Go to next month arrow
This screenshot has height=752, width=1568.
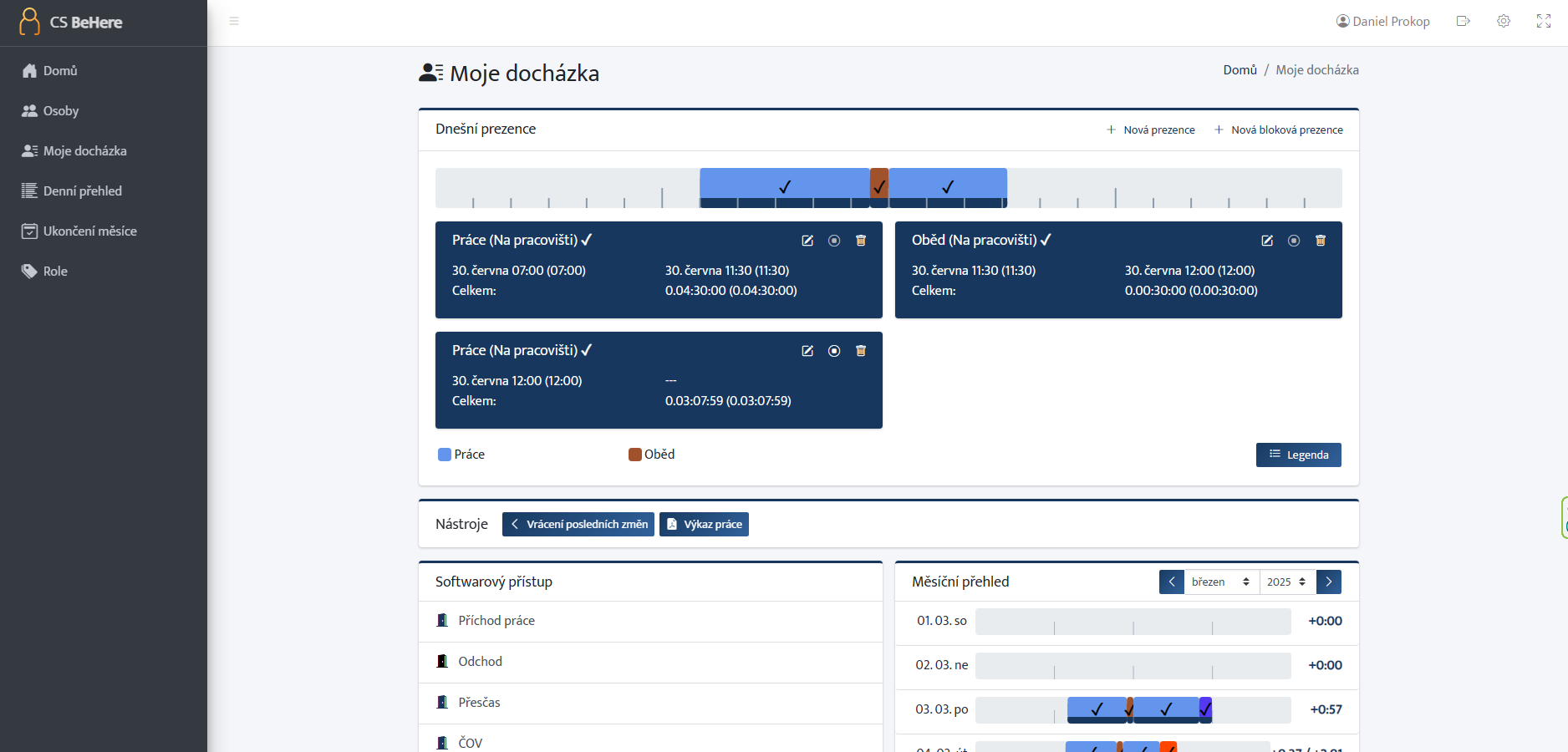[1329, 582]
